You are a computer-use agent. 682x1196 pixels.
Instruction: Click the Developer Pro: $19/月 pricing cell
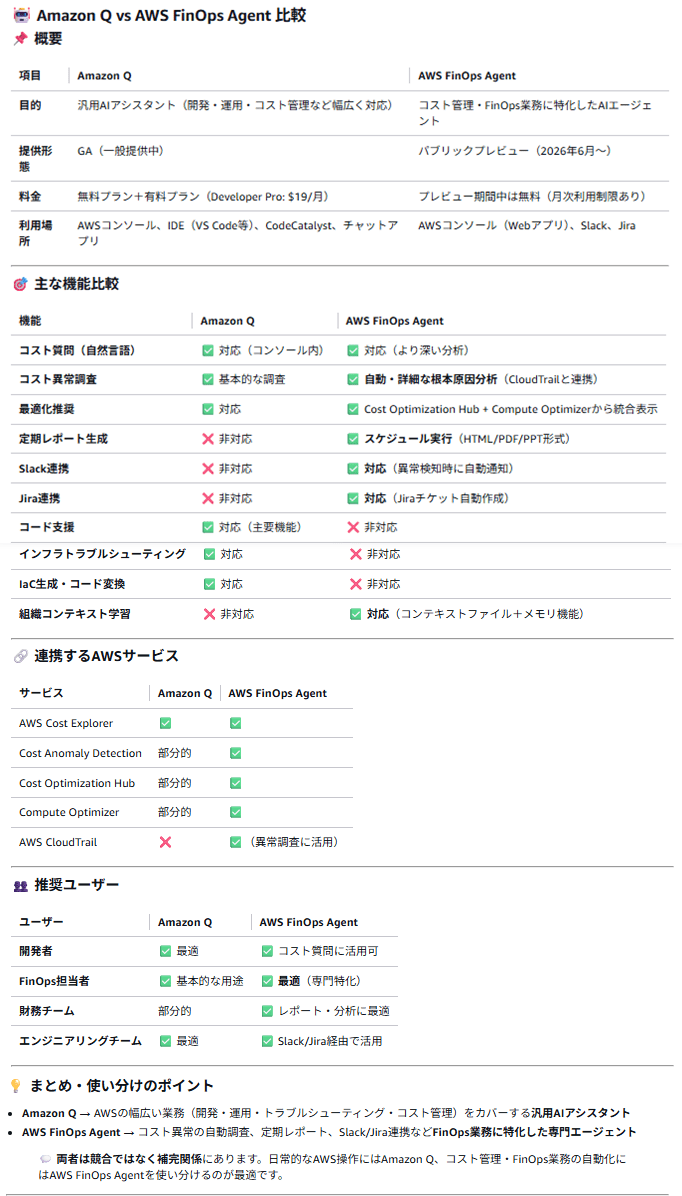[x=203, y=197]
